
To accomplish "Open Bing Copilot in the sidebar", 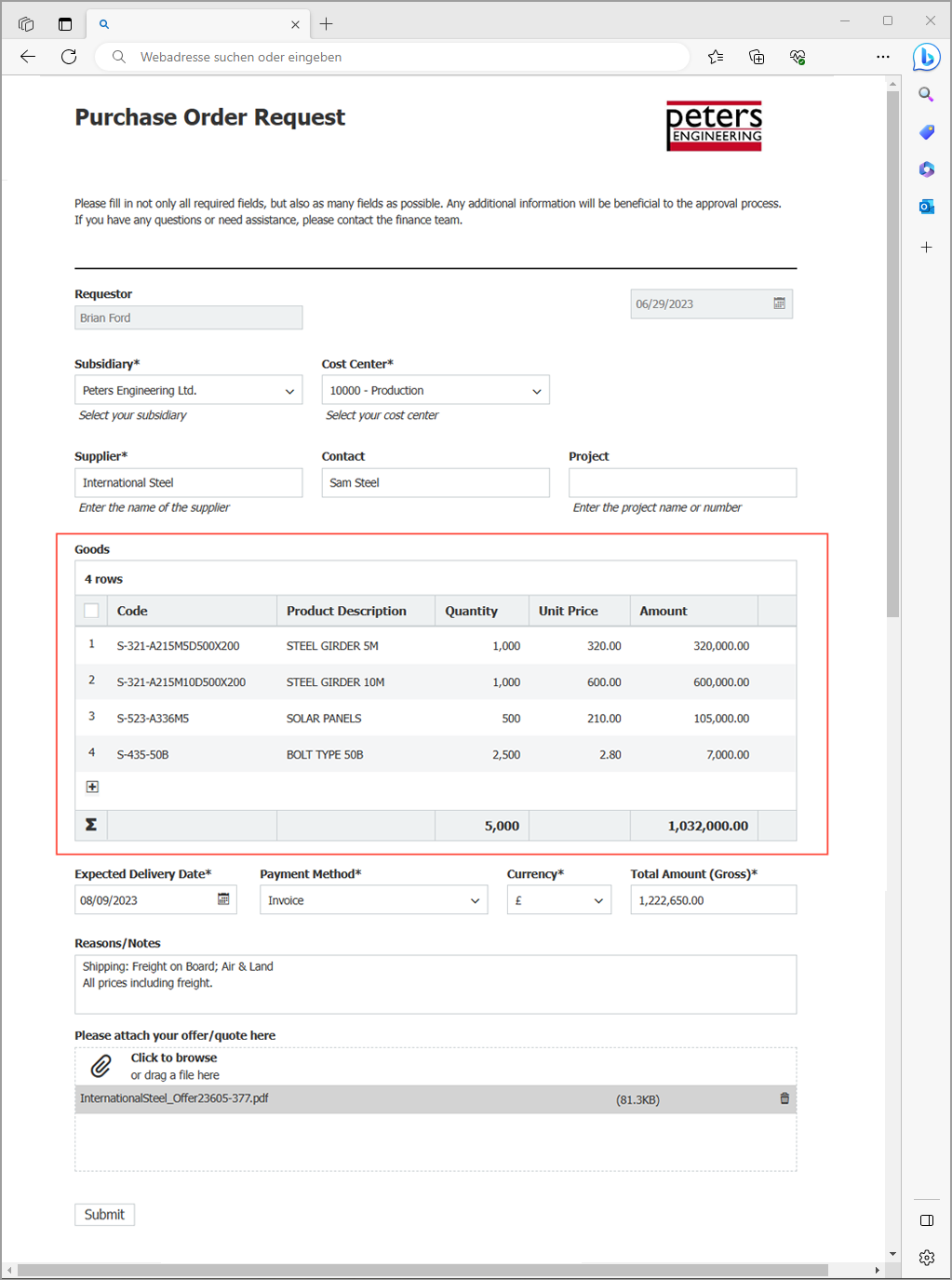I will click(926, 57).
